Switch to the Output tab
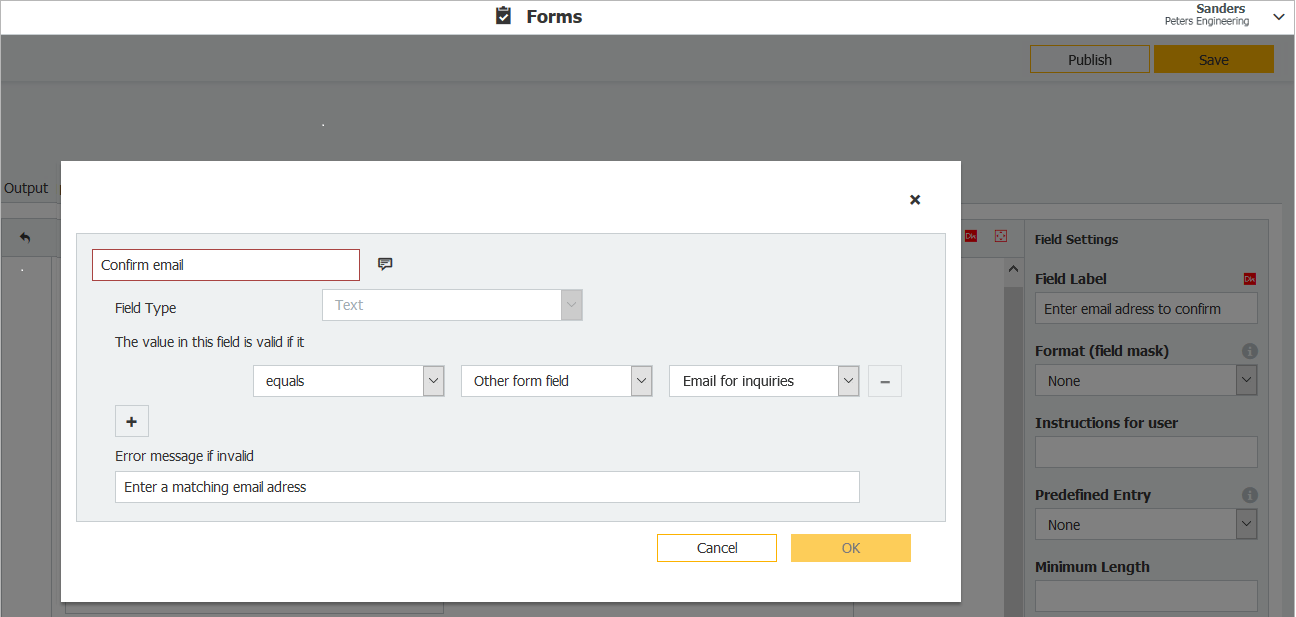 pyautogui.click(x=25, y=187)
